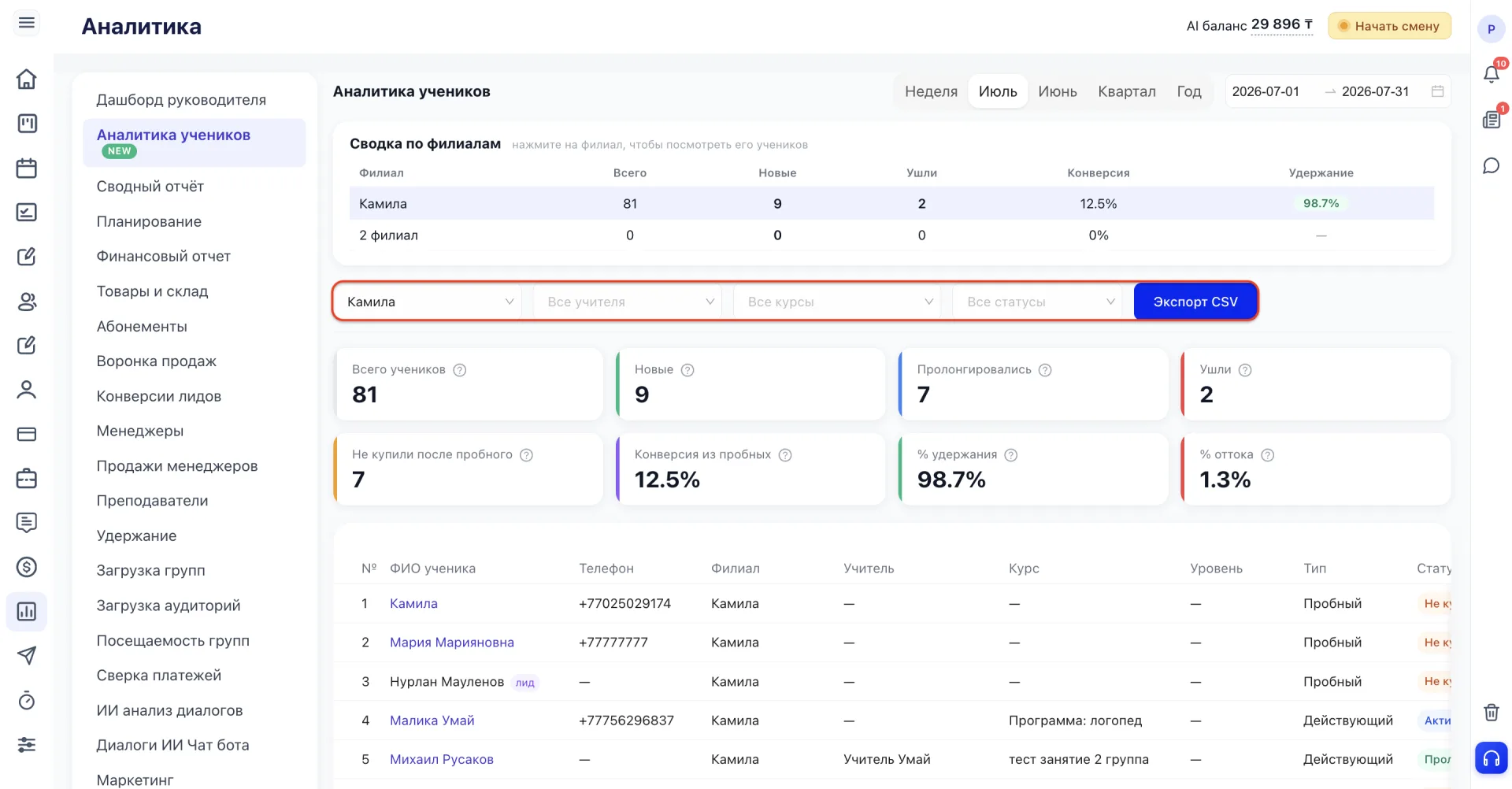Click the Экспорт CSV button
The width and height of the screenshot is (1512, 789).
point(1195,302)
